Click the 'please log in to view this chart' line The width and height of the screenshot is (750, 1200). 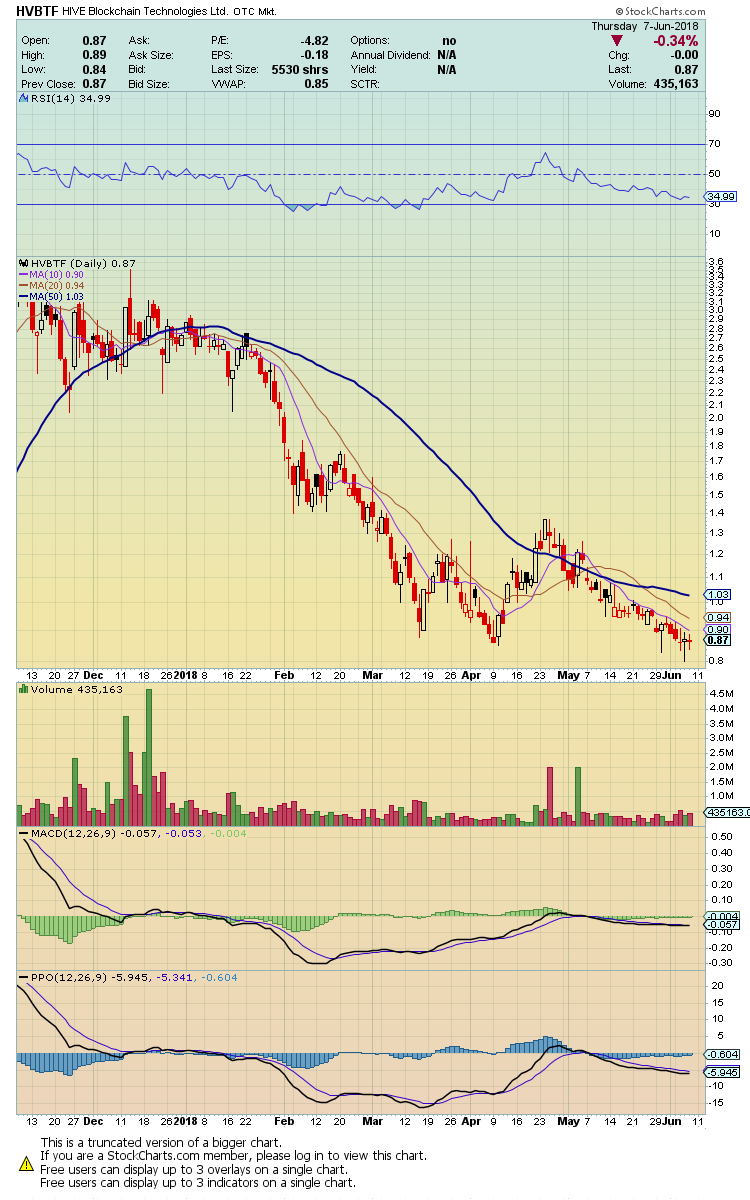coord(234,1156)
